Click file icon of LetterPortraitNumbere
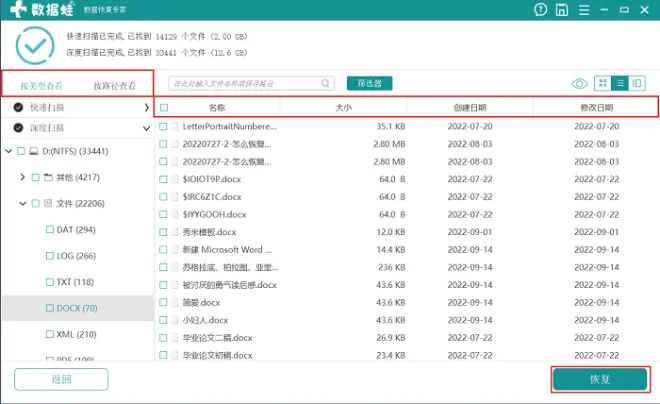Screen dimensions: 660x404 pos(175,126)
